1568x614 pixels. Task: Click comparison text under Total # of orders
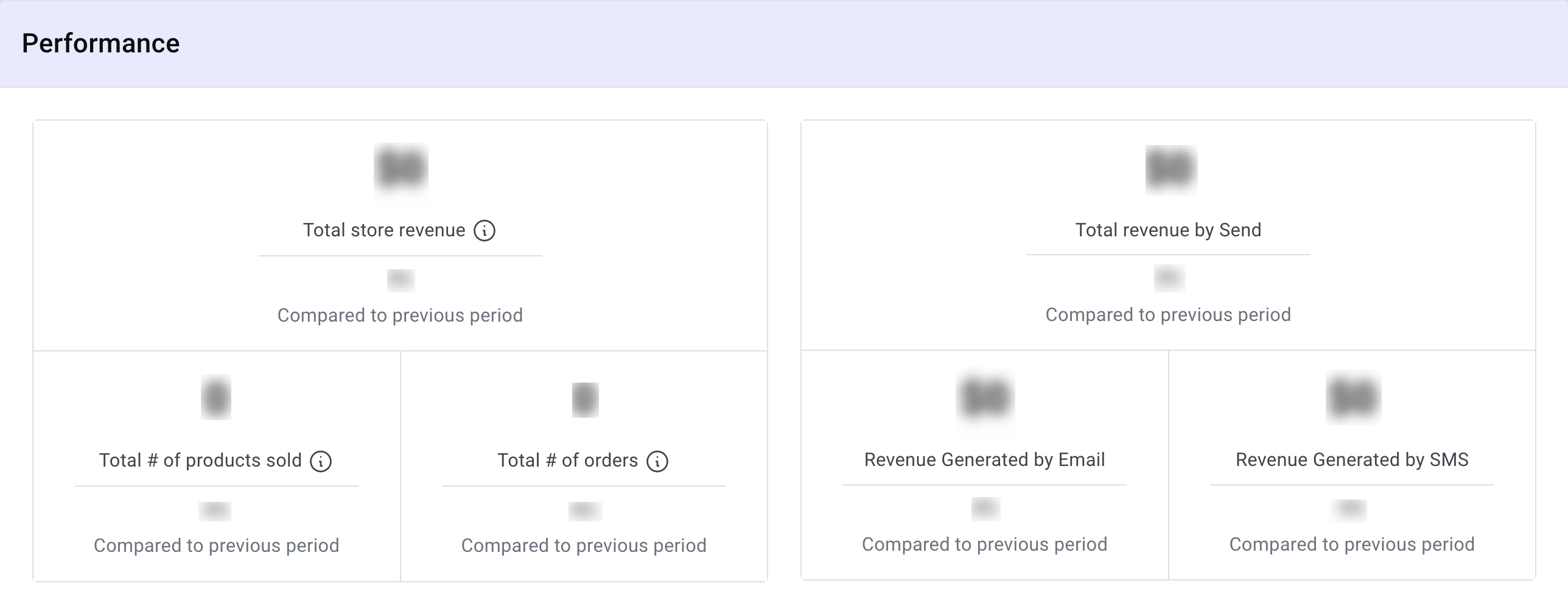pyautogui.click(x=584, y=545)
